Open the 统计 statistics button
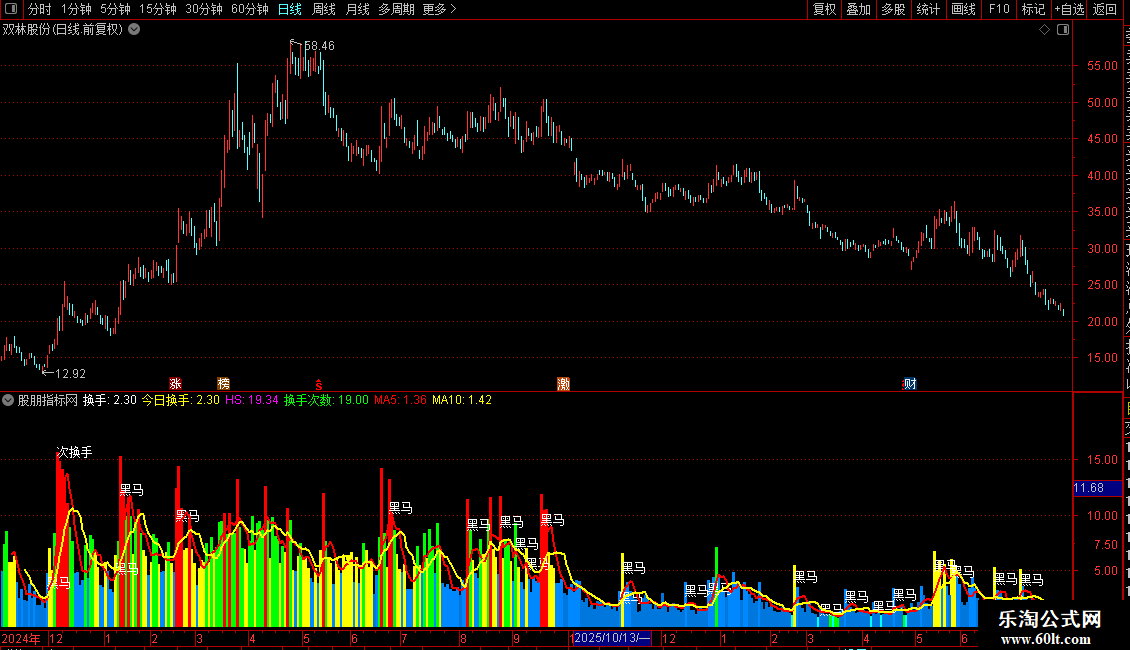 pos(928,9)
